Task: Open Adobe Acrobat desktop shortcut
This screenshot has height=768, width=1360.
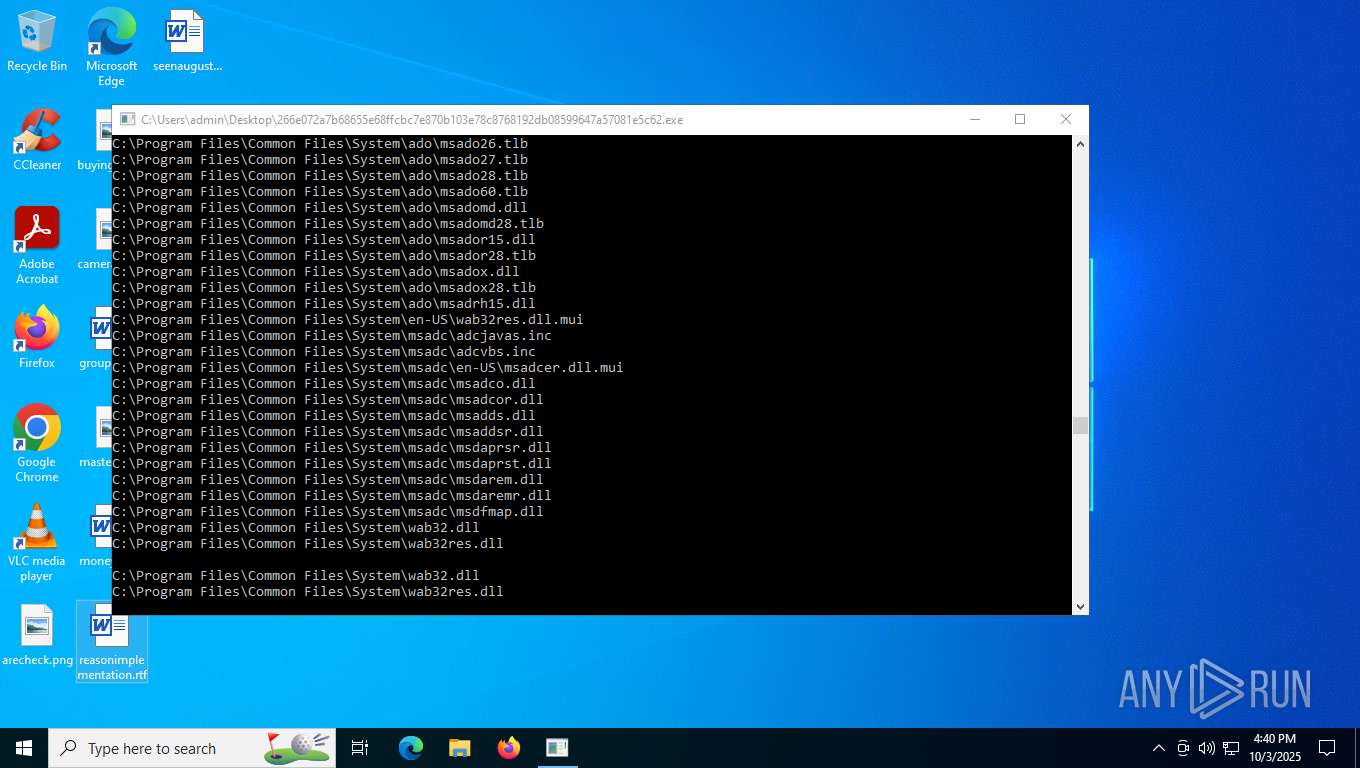Action: click(37, 246)
